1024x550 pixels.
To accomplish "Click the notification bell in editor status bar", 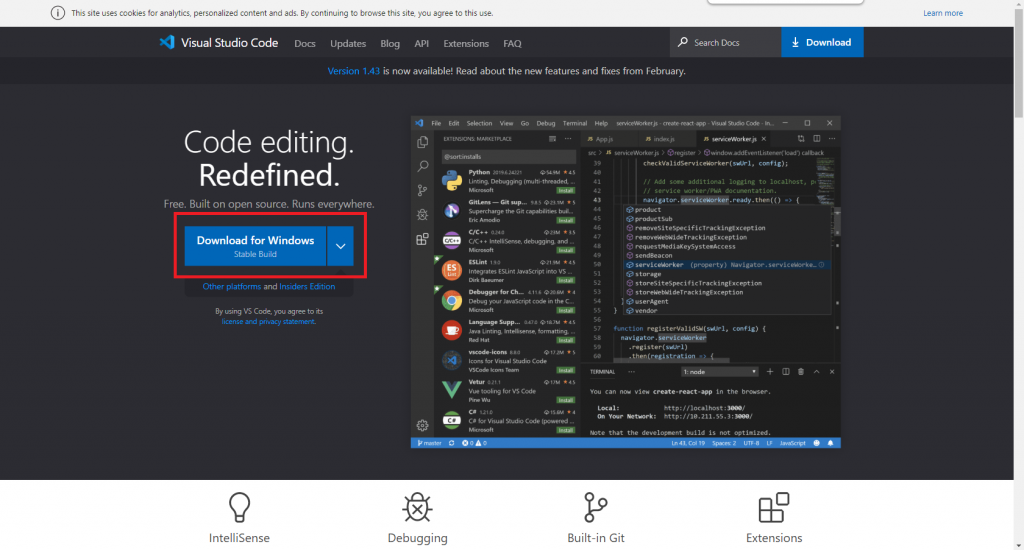I will pyautogui.click(x=831, y=443).
